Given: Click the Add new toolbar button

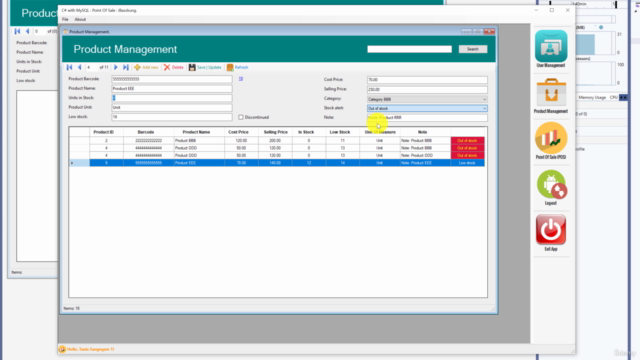Looking at the screenshot, I should click(x=146, y=67).
